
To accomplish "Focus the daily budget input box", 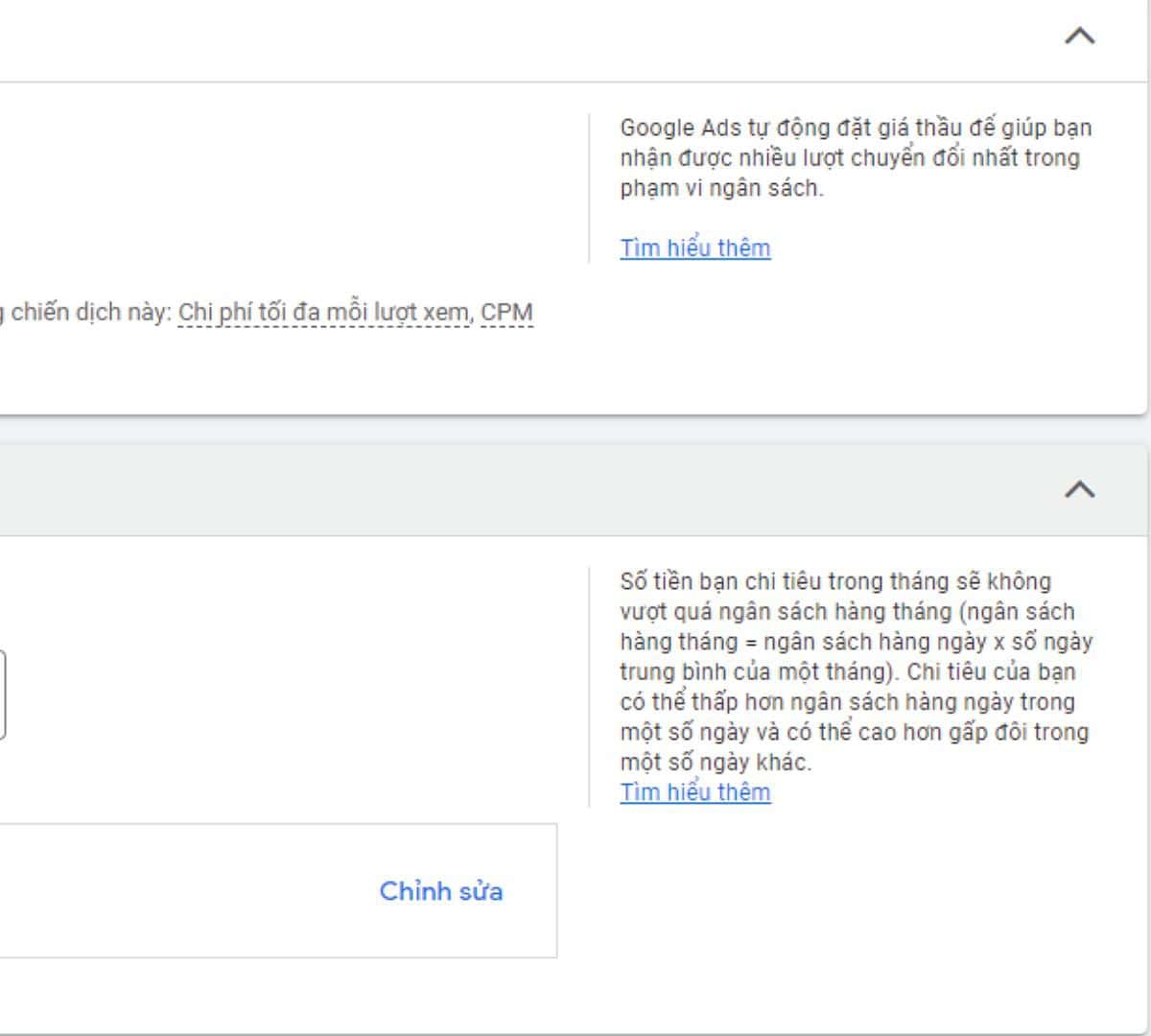I will point(2,695).
